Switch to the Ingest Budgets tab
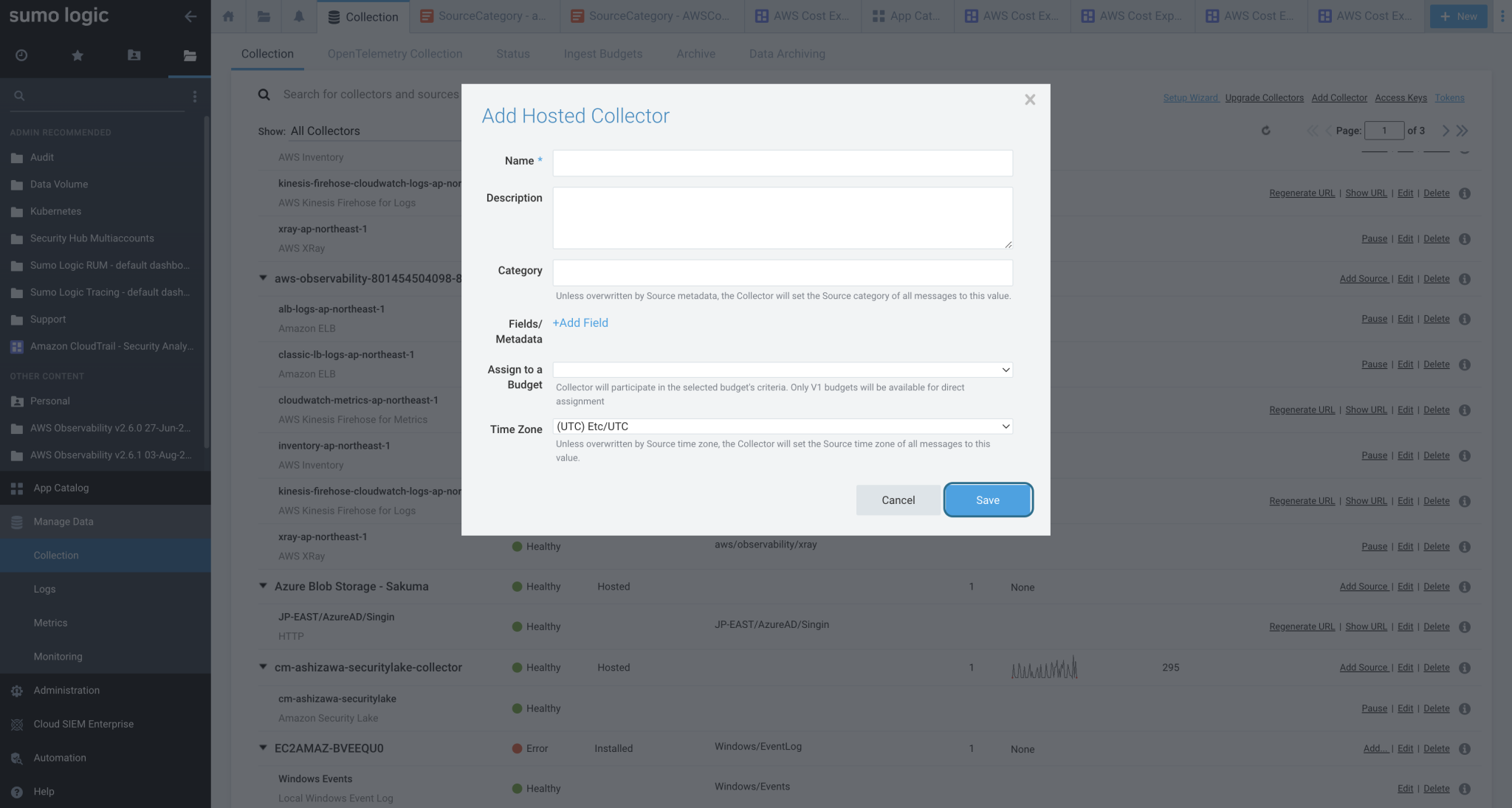 602,53
